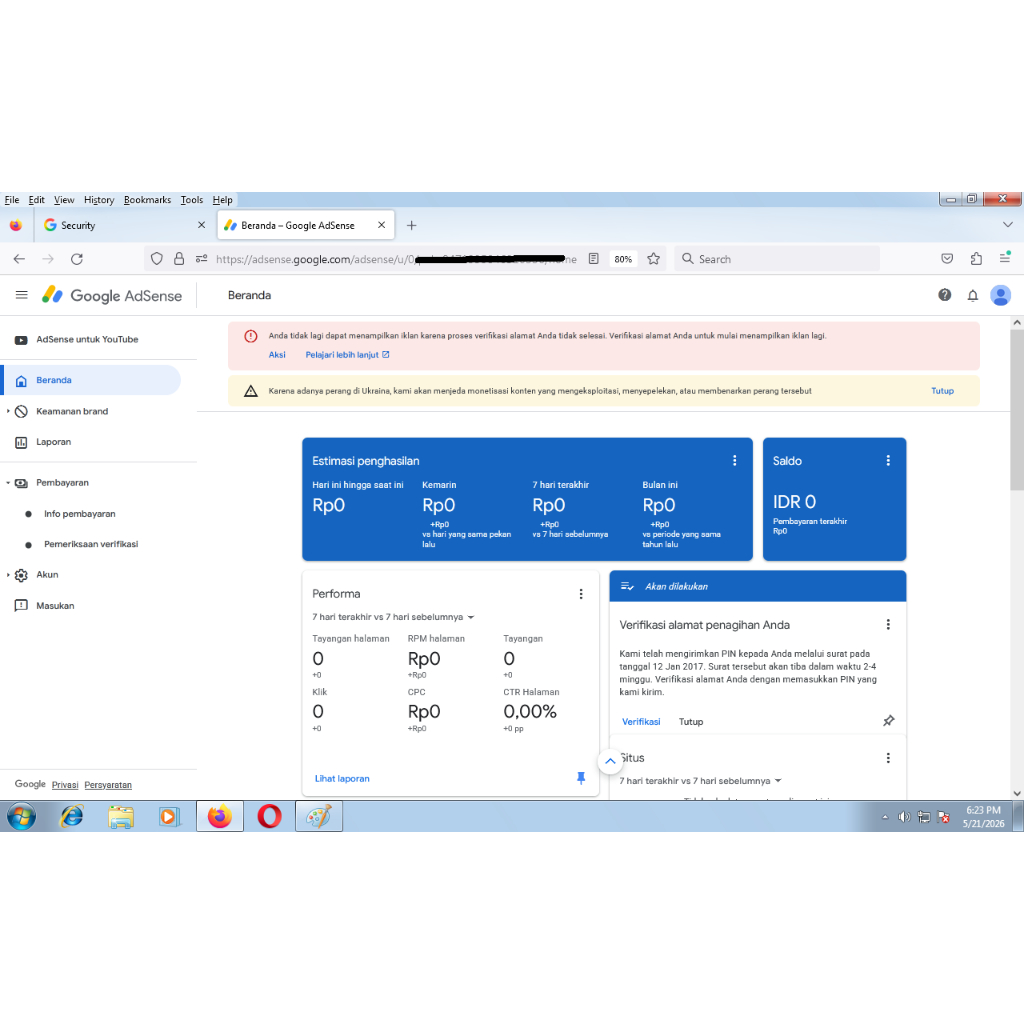List all tabs dropdown arrow

tap(1008, 225)
